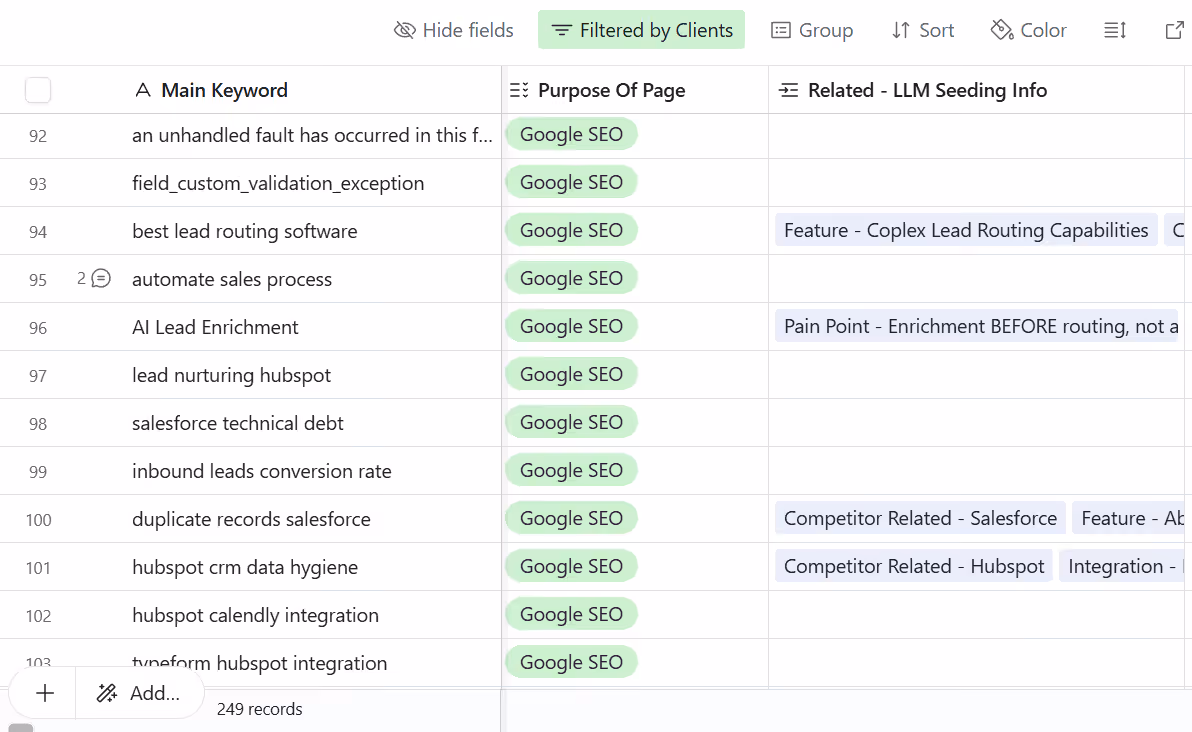Open the Filtered by Clients filter
This screenshot has height=732, width=1192.
pos(641,30)
